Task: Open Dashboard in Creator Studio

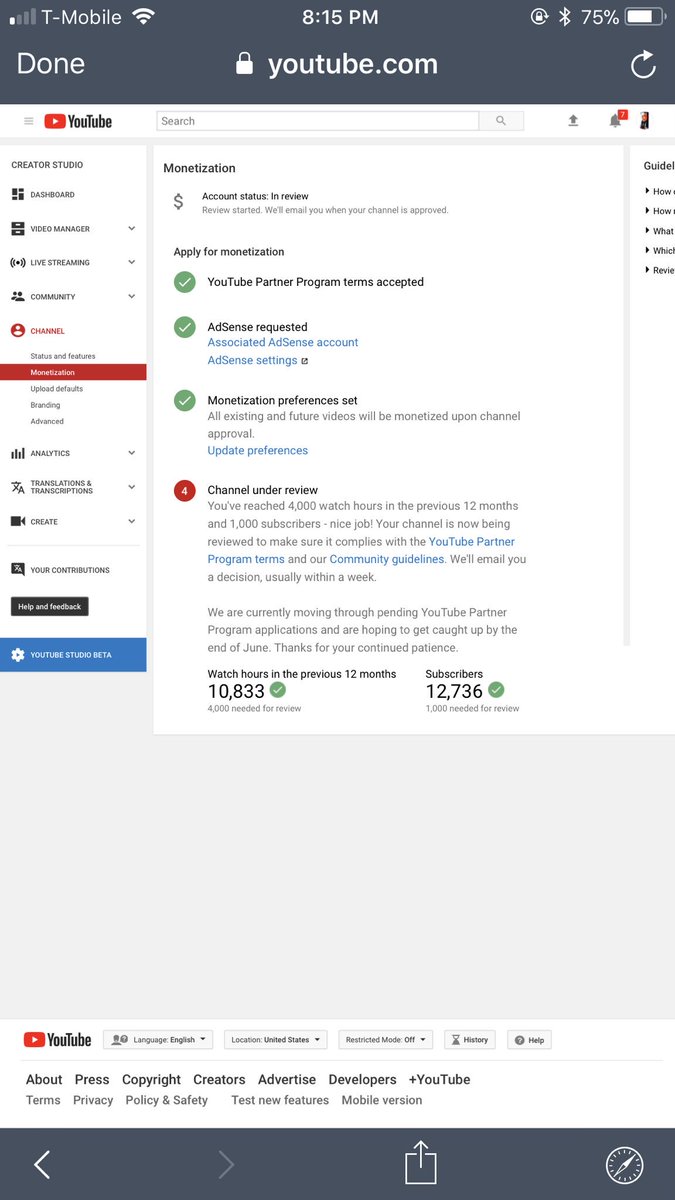Action: click(x=52, y=195)
